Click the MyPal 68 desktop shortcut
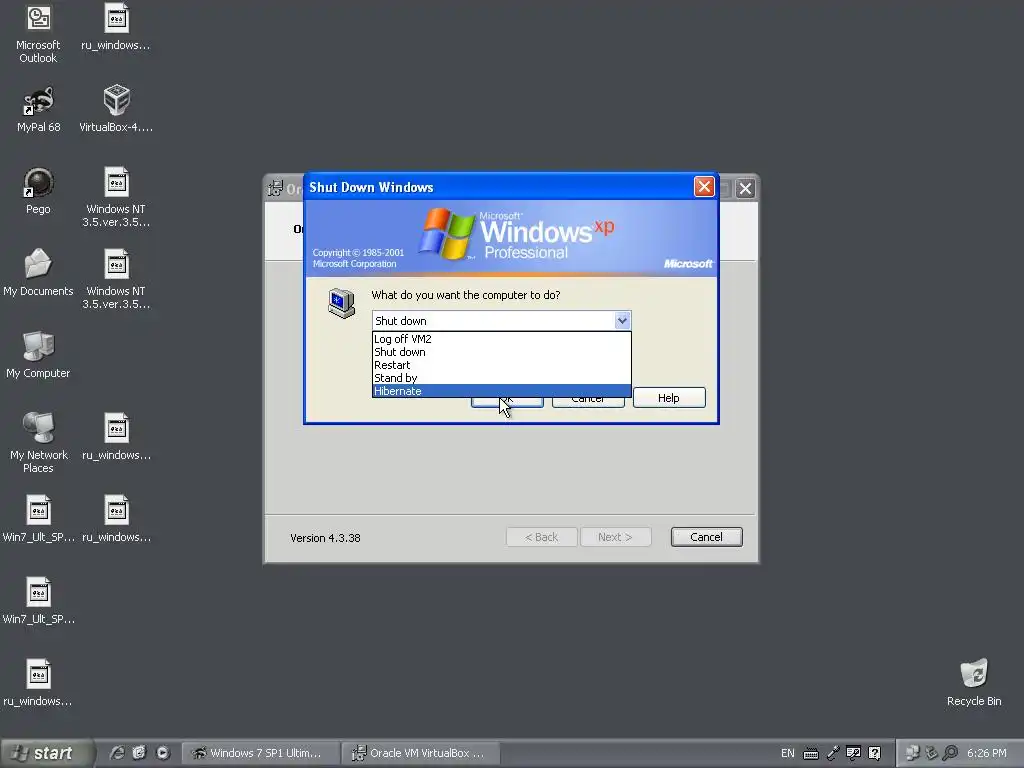1024x768 pixels. (38, 108)
